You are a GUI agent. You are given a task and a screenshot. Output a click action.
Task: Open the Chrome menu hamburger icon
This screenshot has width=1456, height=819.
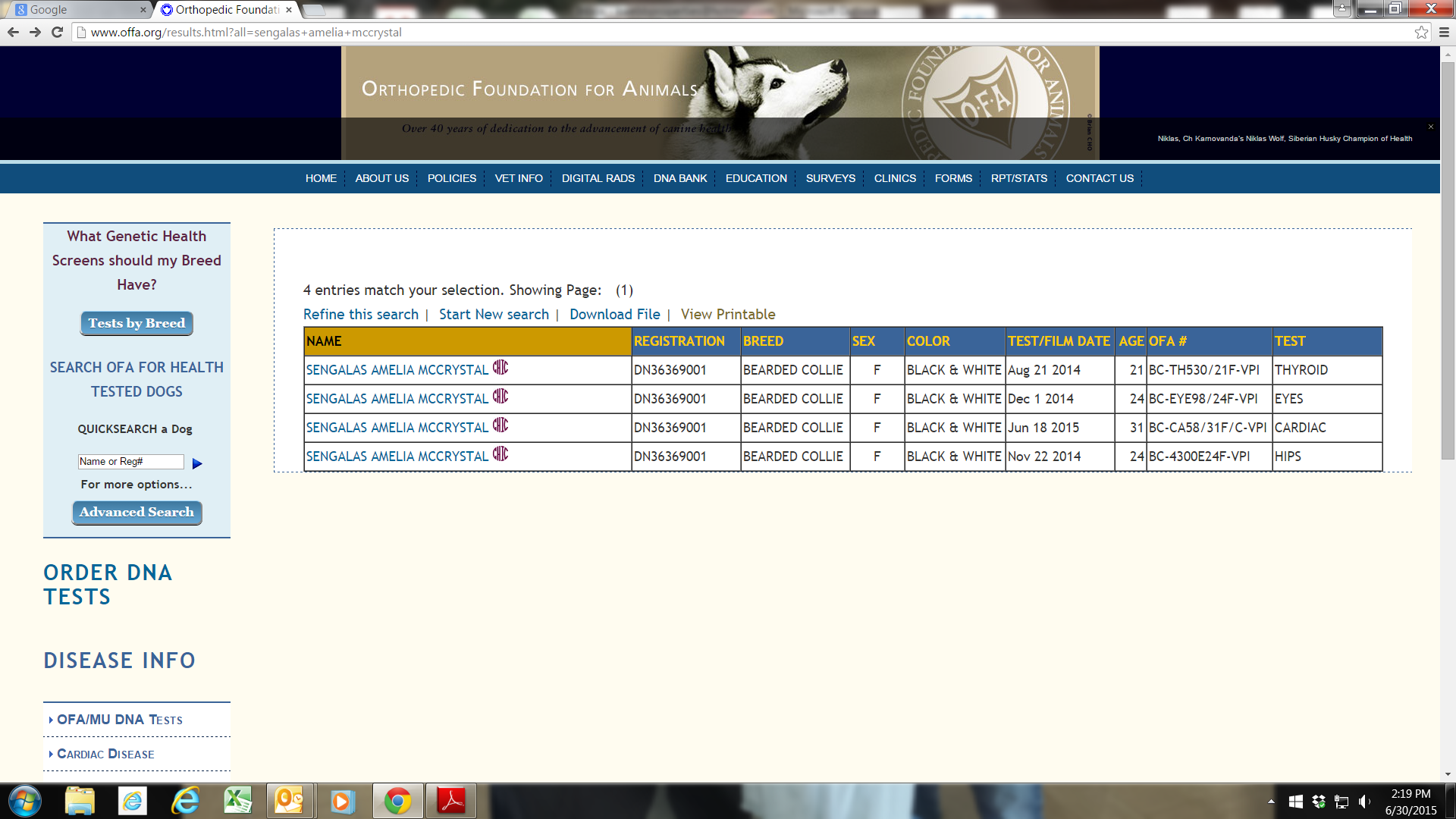click(x=1444, y=32)
